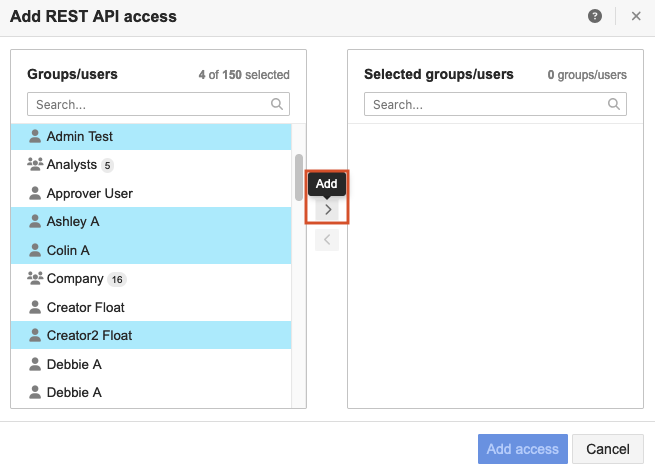Click search magnifier in Selected groups/users
The width and height of the screenshot is (655, 474).
pyautogui.click(x=614, y=104)
